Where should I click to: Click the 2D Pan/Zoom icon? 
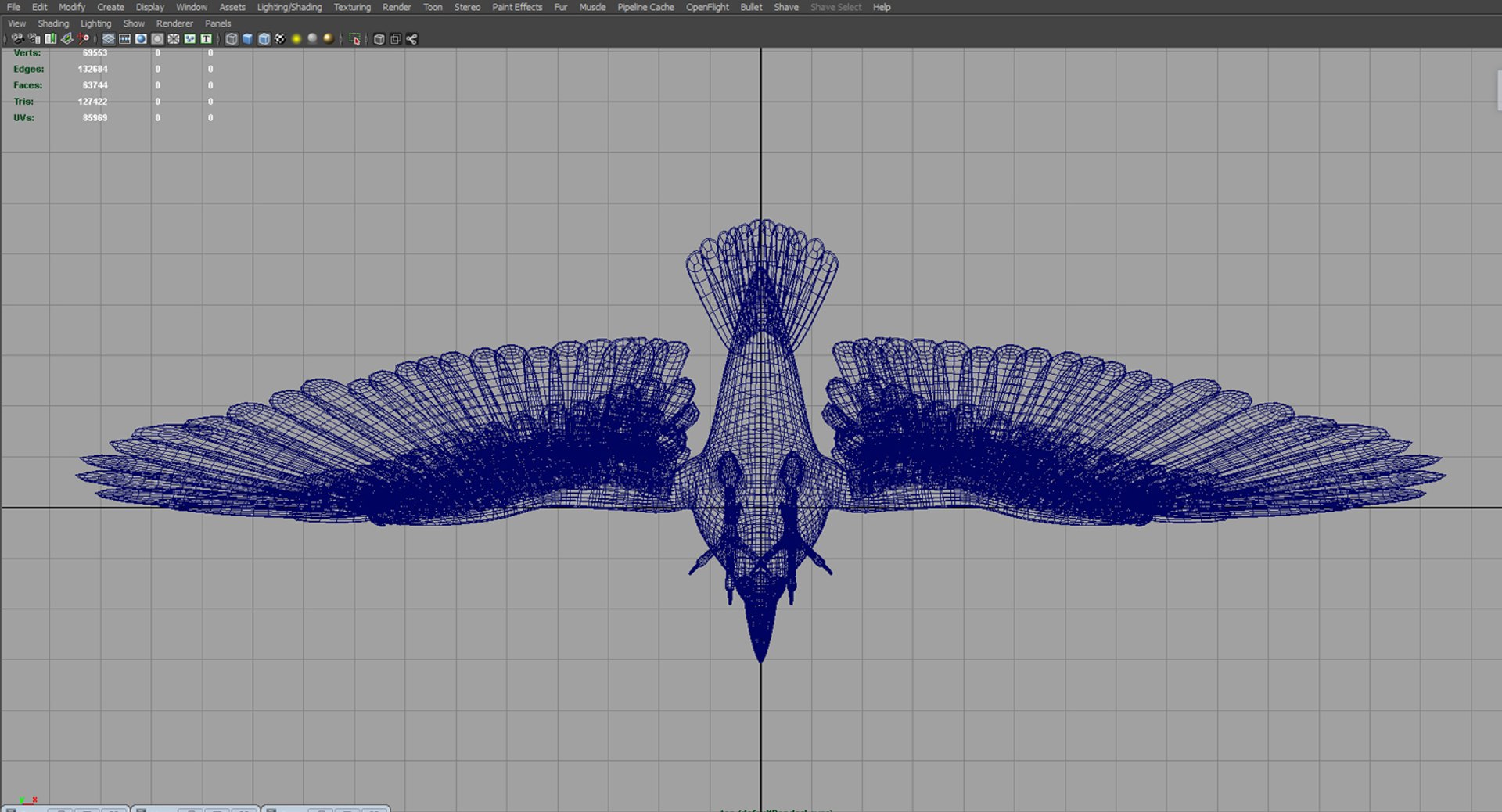coord(83,38)
